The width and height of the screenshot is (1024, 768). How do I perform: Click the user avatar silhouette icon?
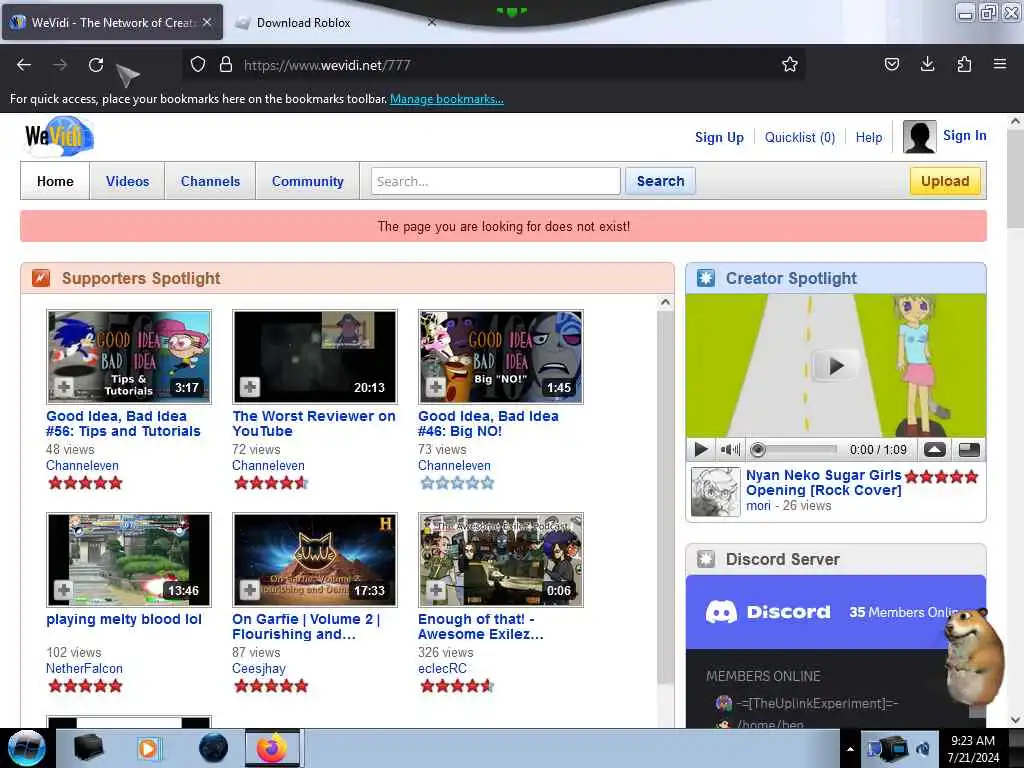[920, 136]
